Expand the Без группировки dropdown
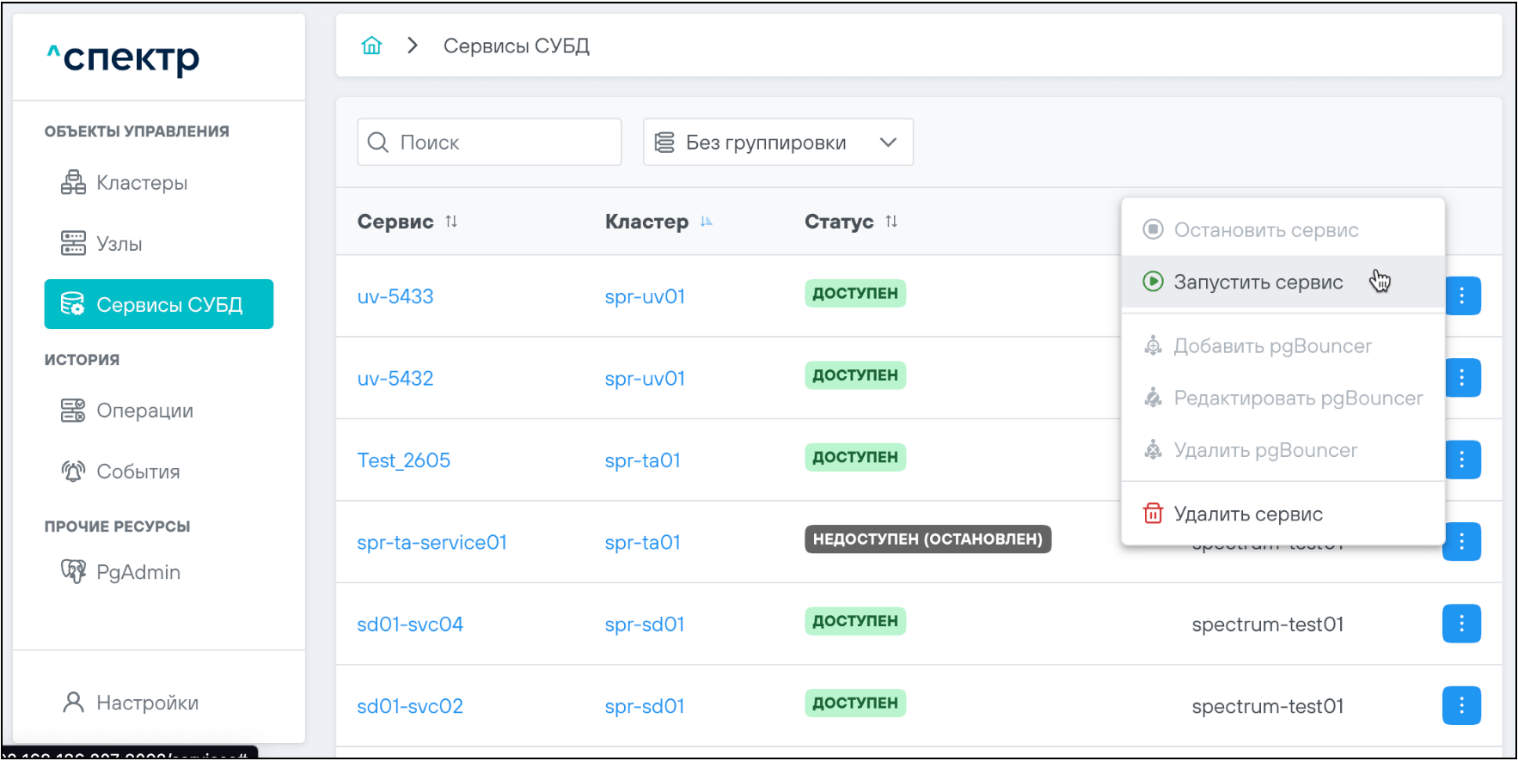The width and height of the screenshot is (1518, 761). tap(778, 143)
